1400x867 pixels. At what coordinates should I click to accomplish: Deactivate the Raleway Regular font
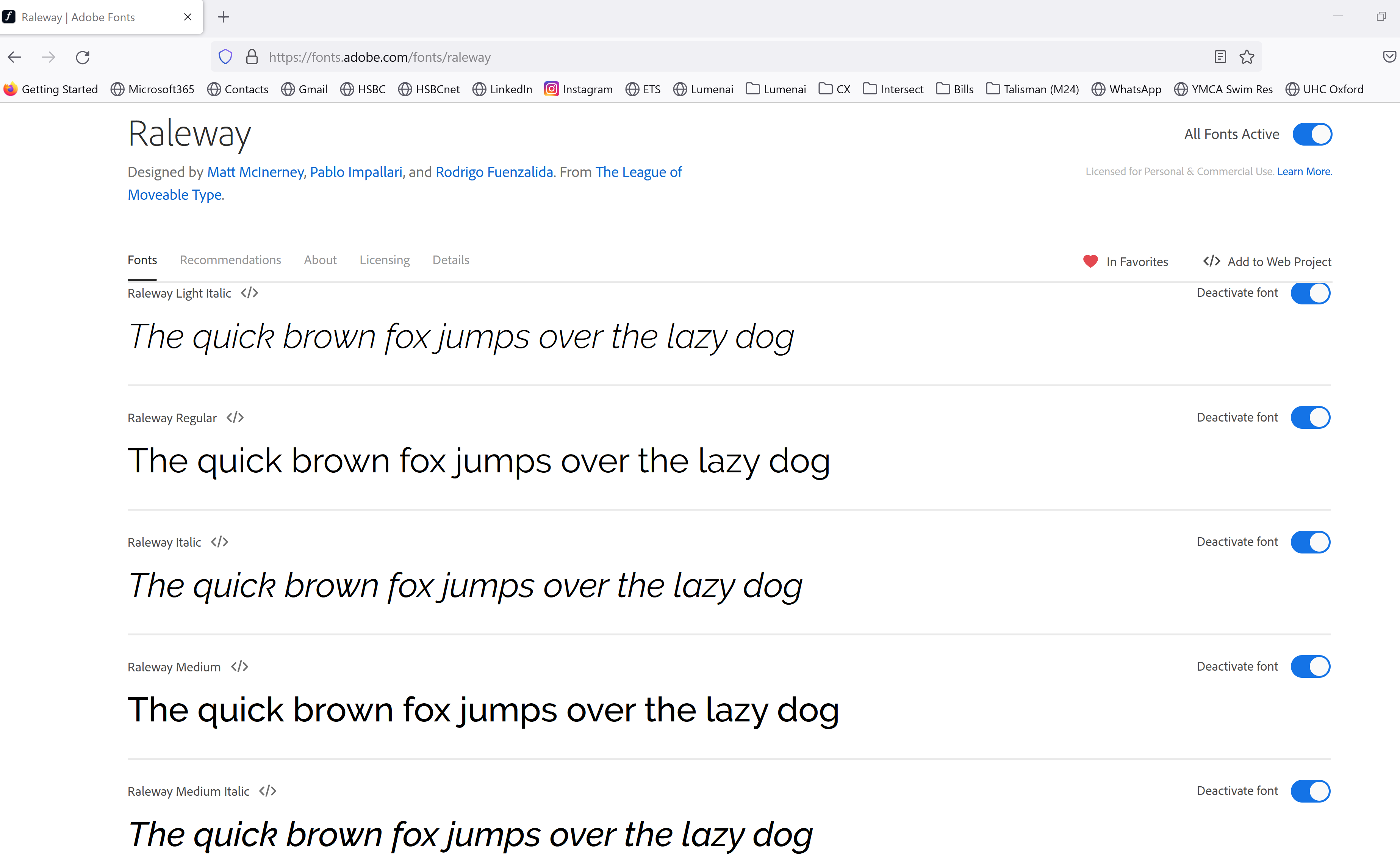[1311, 417]
